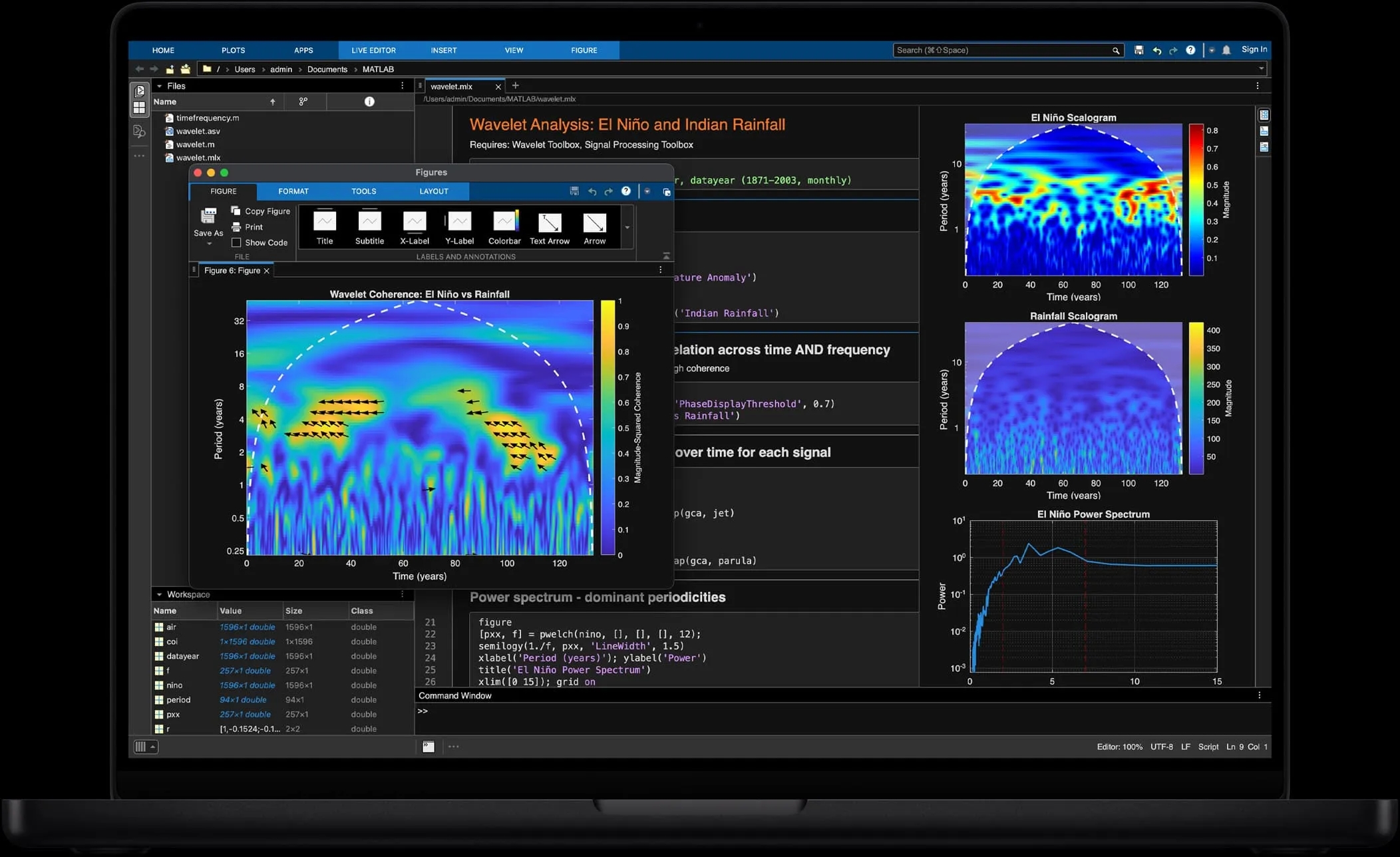Image resolution: width=1400 pixels, height=857 pixels.
Task: Insert a Colorbar into the figure
Action: coord(504,226)
